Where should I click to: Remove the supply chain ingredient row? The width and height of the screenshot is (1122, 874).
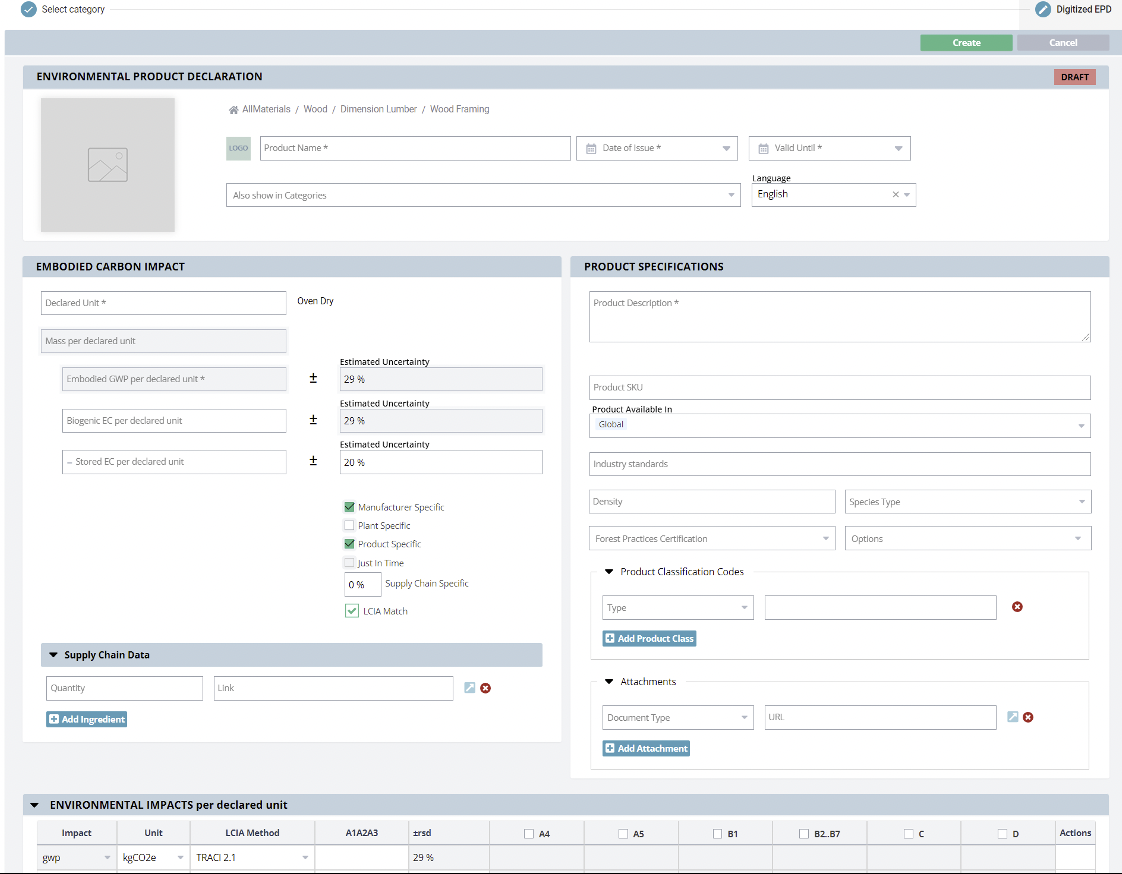pos(486,688)
